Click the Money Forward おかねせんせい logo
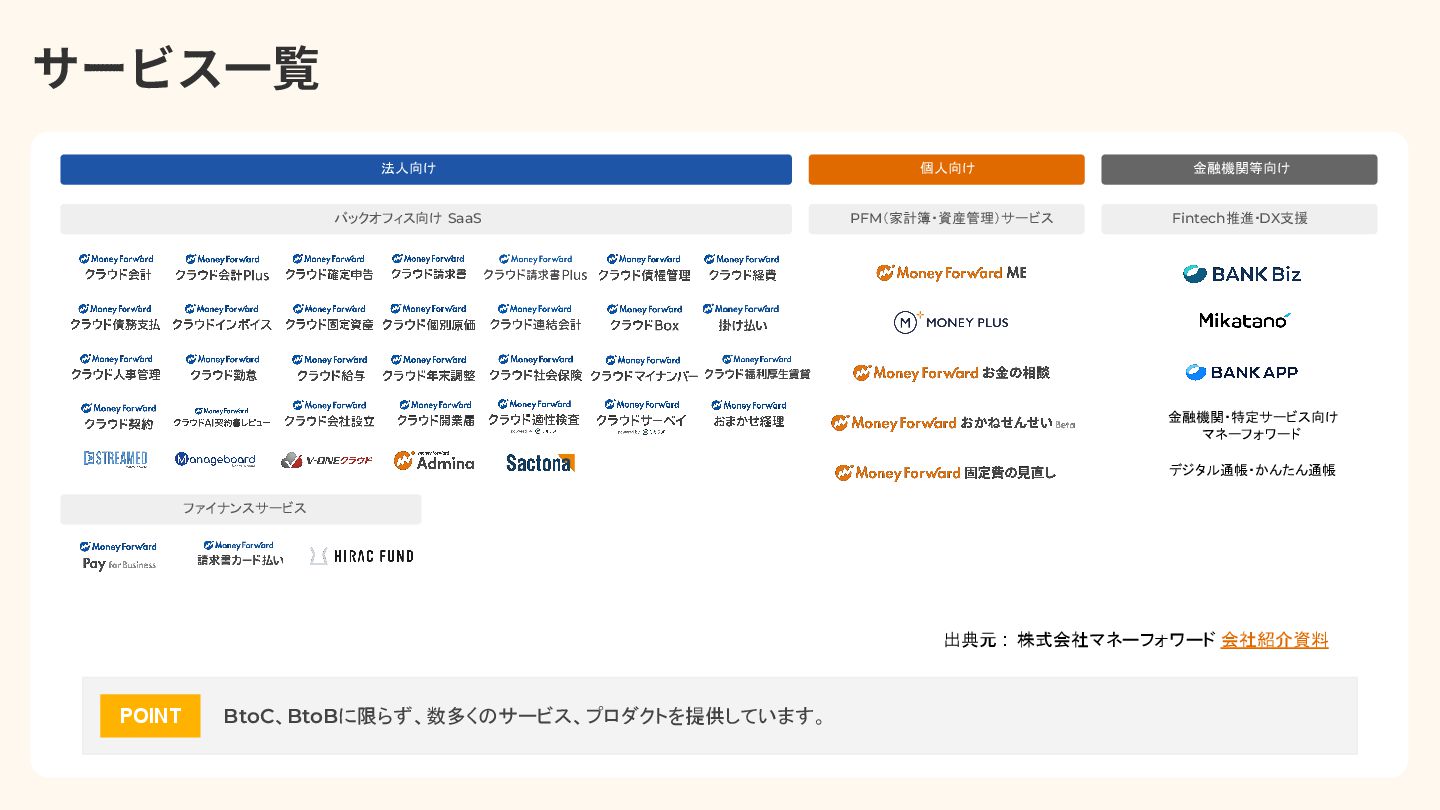The width and height of the screenshot is (1440, 810). tap(953, 423)
